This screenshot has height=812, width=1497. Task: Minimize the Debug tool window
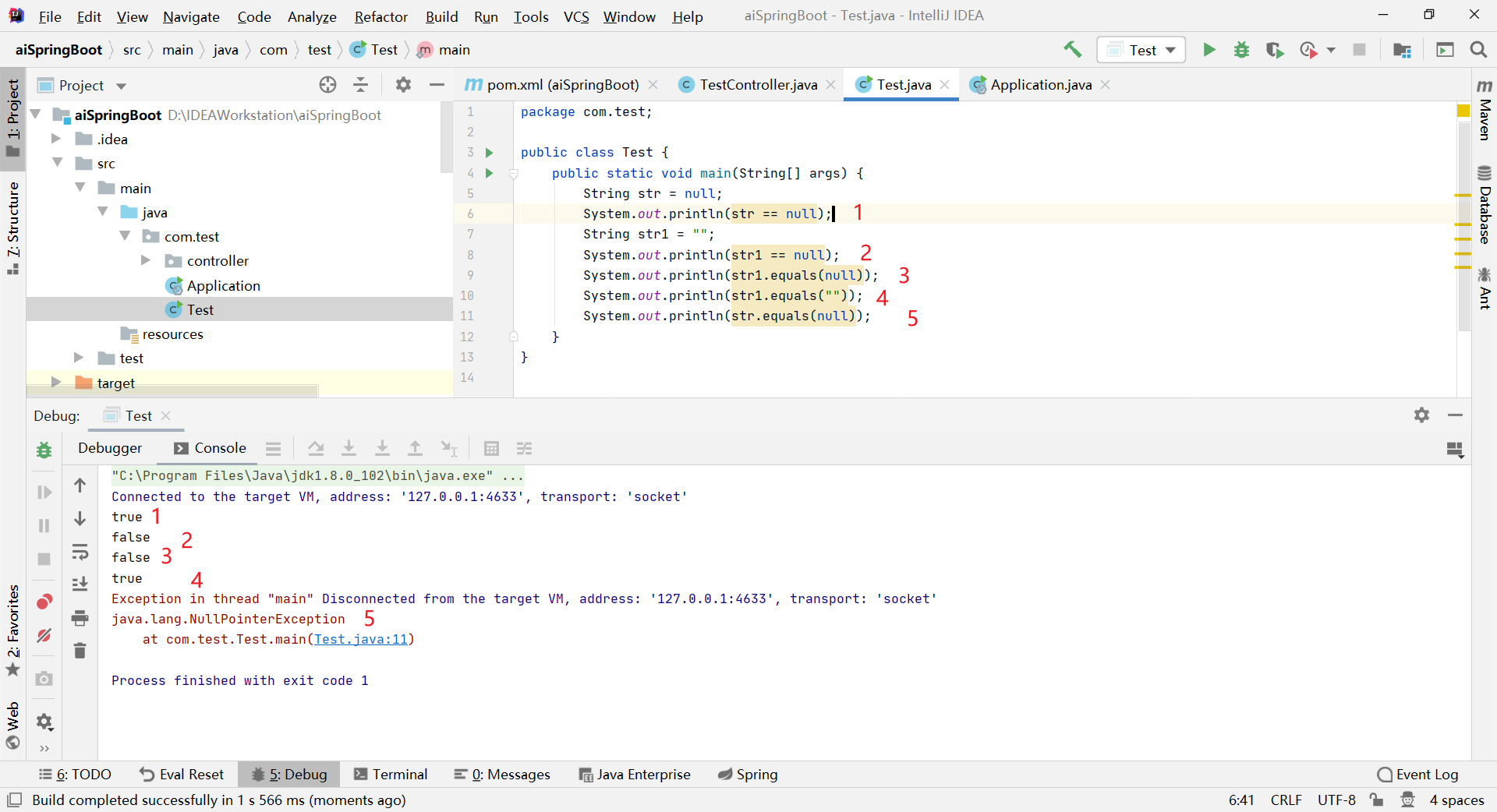click(1455, 415)
